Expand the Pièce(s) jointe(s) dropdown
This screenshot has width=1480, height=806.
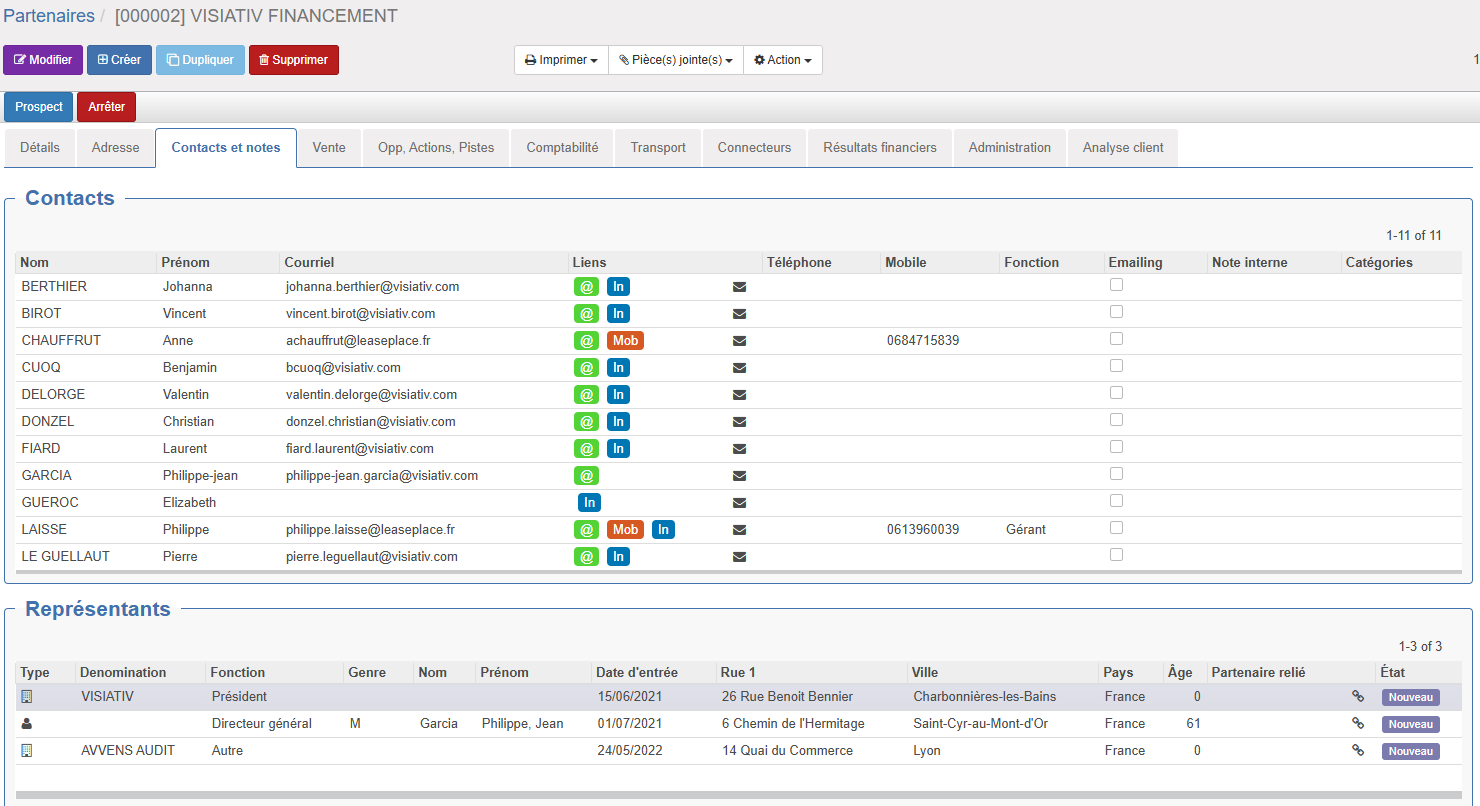click(675, 60)
